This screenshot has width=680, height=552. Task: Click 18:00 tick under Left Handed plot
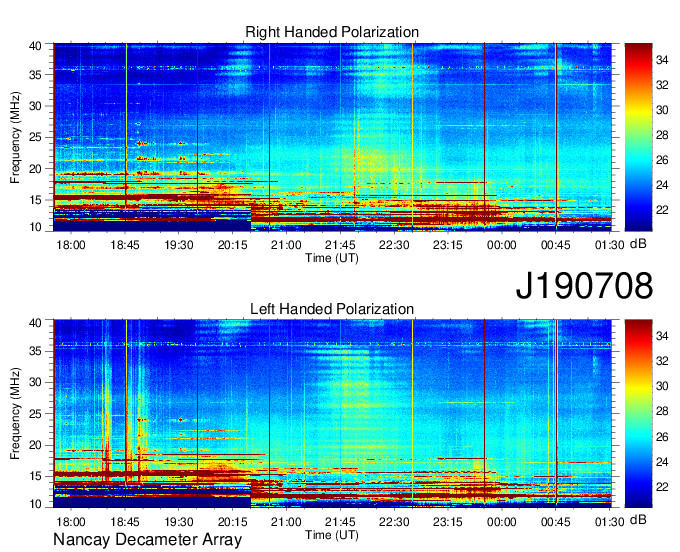71,522
